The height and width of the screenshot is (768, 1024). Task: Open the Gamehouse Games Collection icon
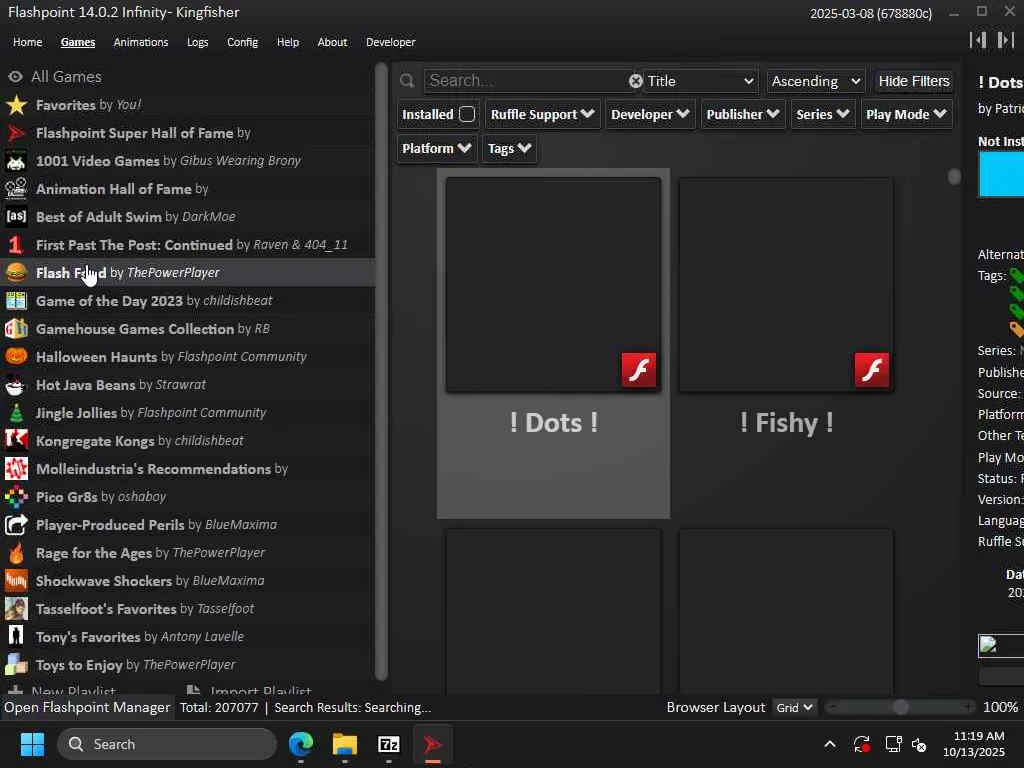16,328
